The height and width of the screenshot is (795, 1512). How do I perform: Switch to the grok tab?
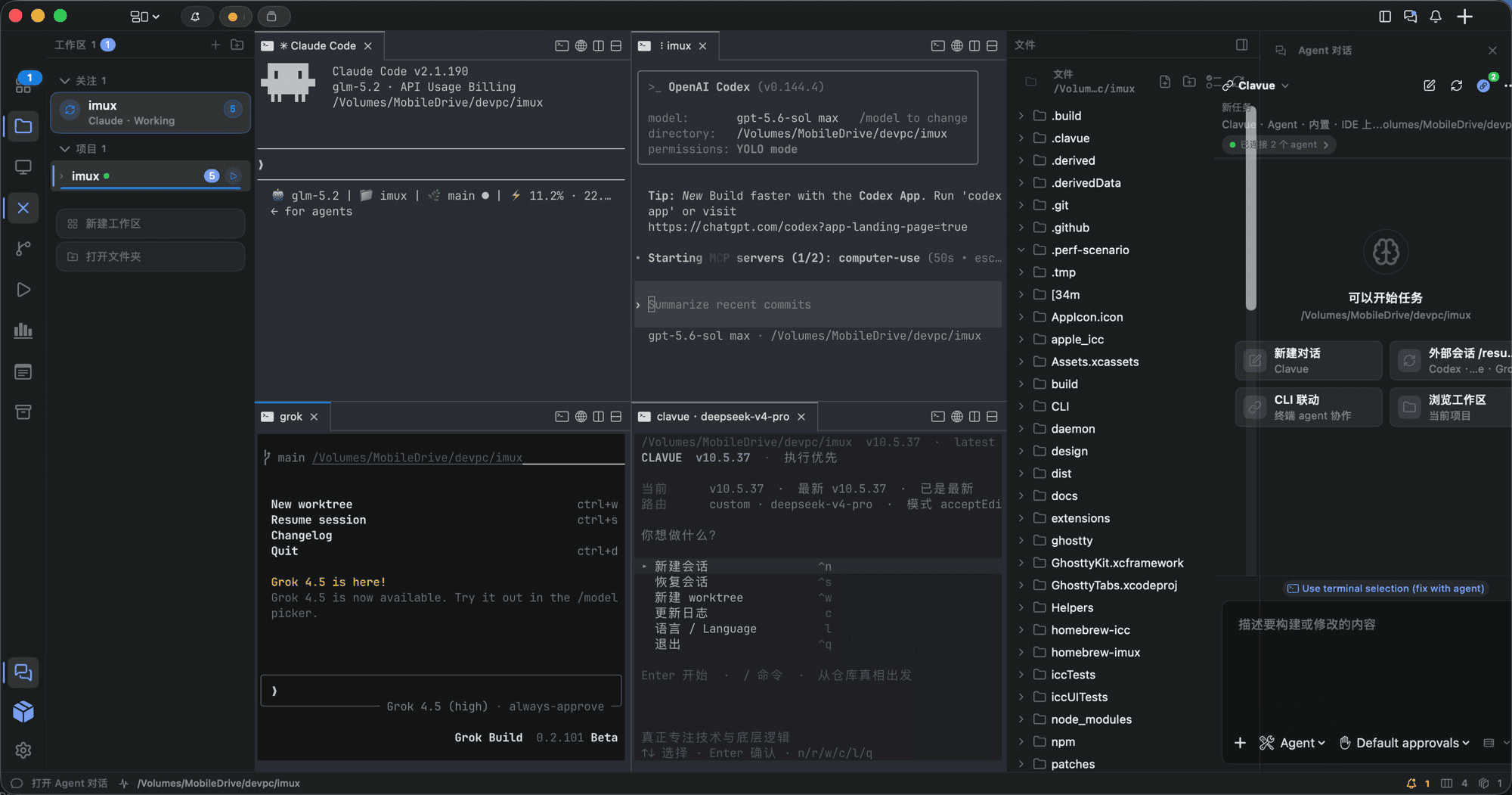click(x=290, y=417)
